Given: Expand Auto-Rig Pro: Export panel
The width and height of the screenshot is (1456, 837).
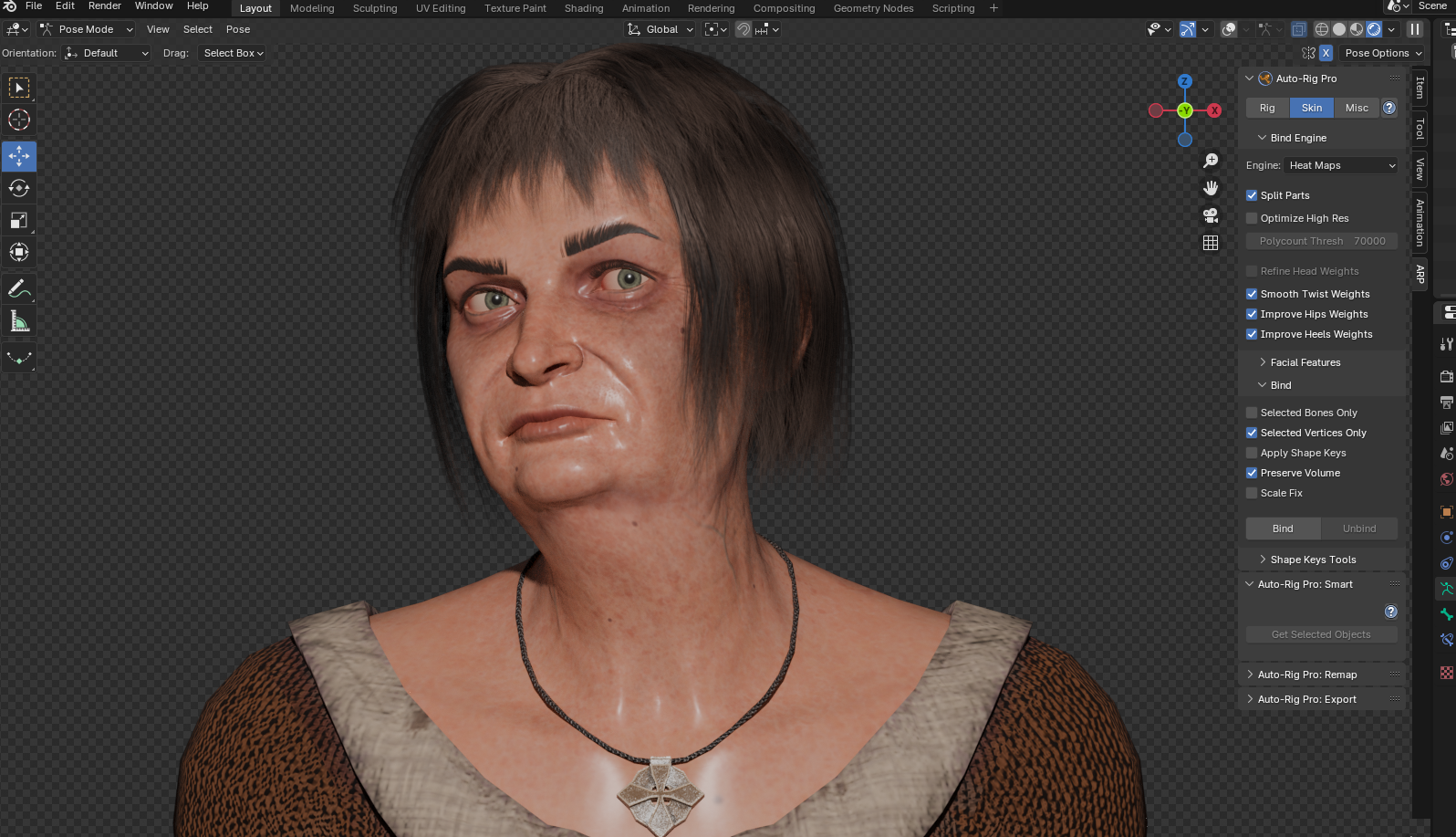Looking at the screenshot, I should coord(1306,699).
